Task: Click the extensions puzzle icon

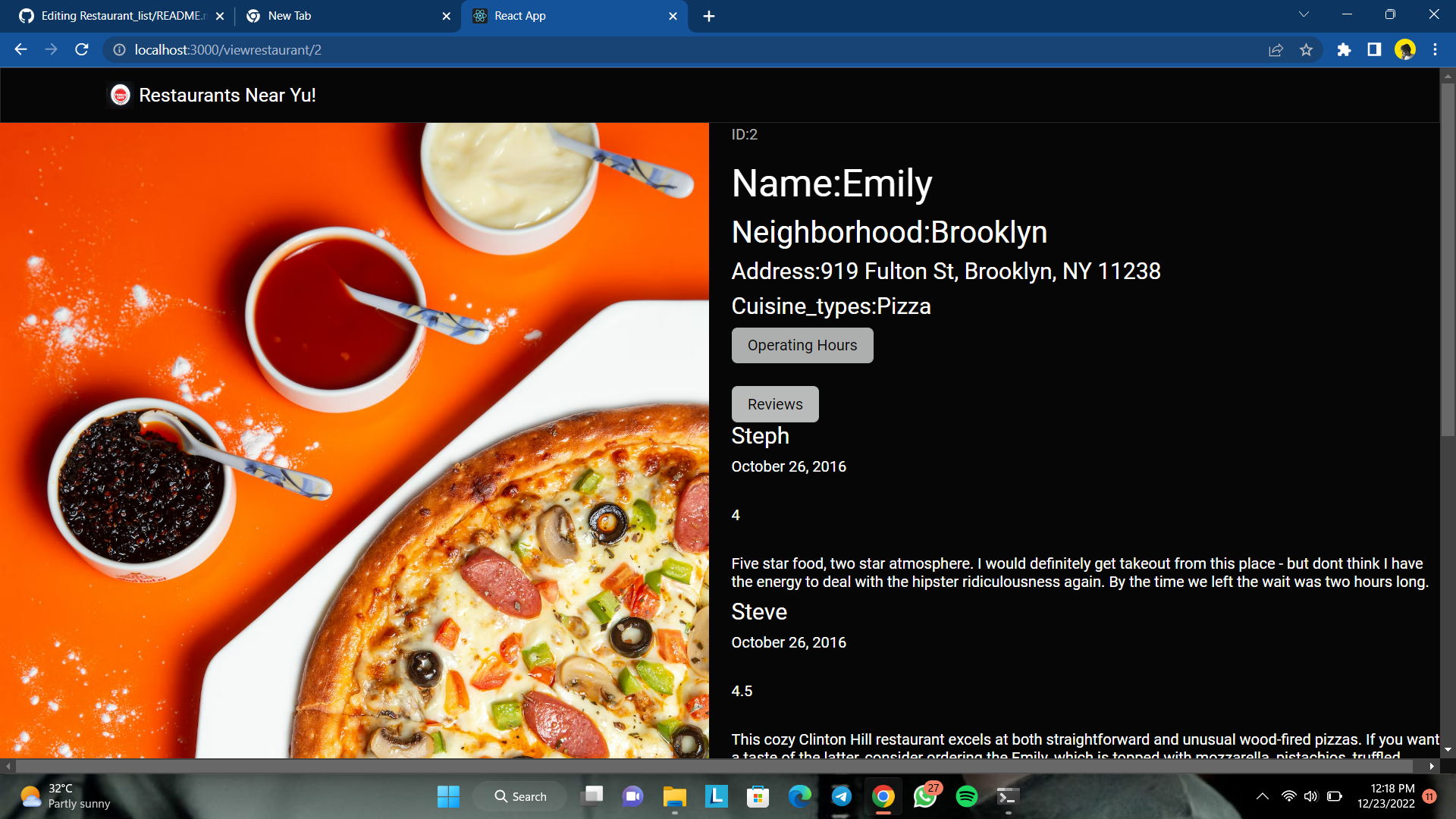Action: click(x=1345, y=50)
